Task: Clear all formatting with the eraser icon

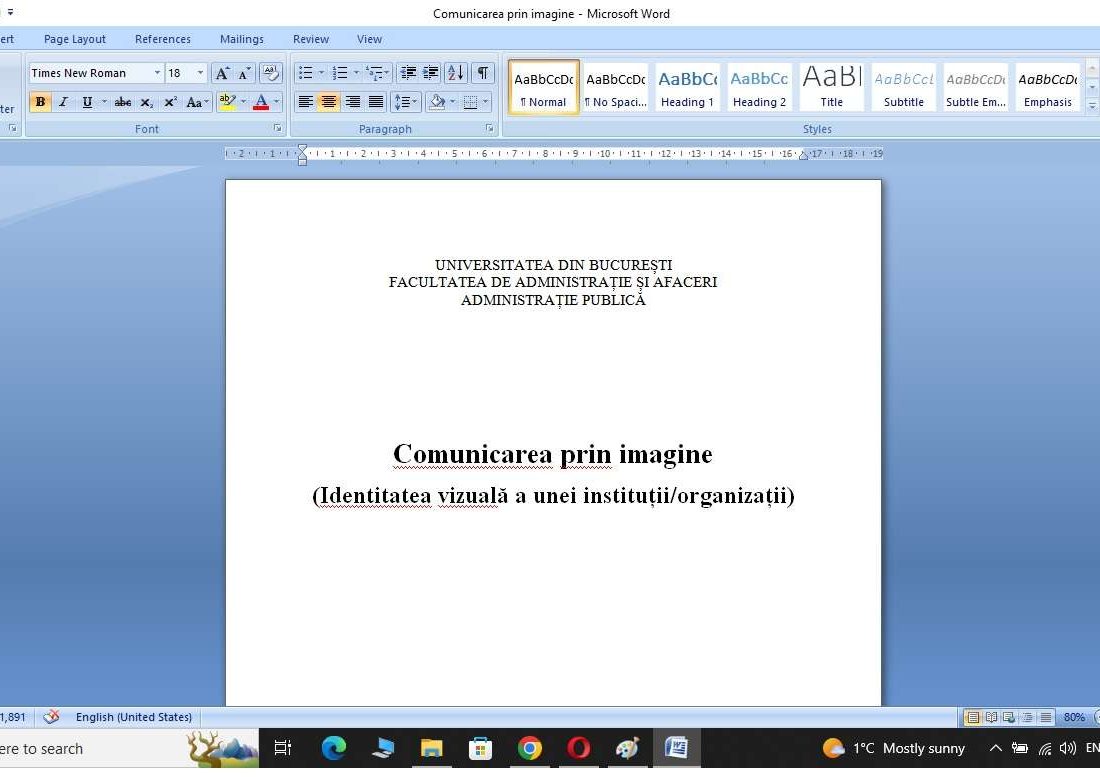Action: point(270,73)
